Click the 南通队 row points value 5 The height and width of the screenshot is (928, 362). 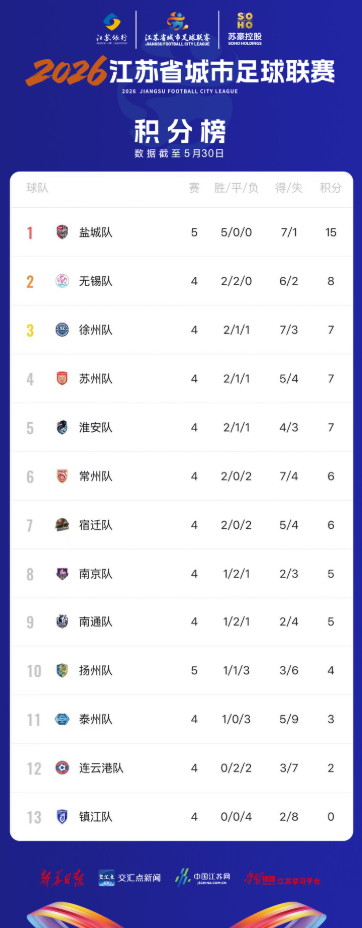(x=331, y=622)
